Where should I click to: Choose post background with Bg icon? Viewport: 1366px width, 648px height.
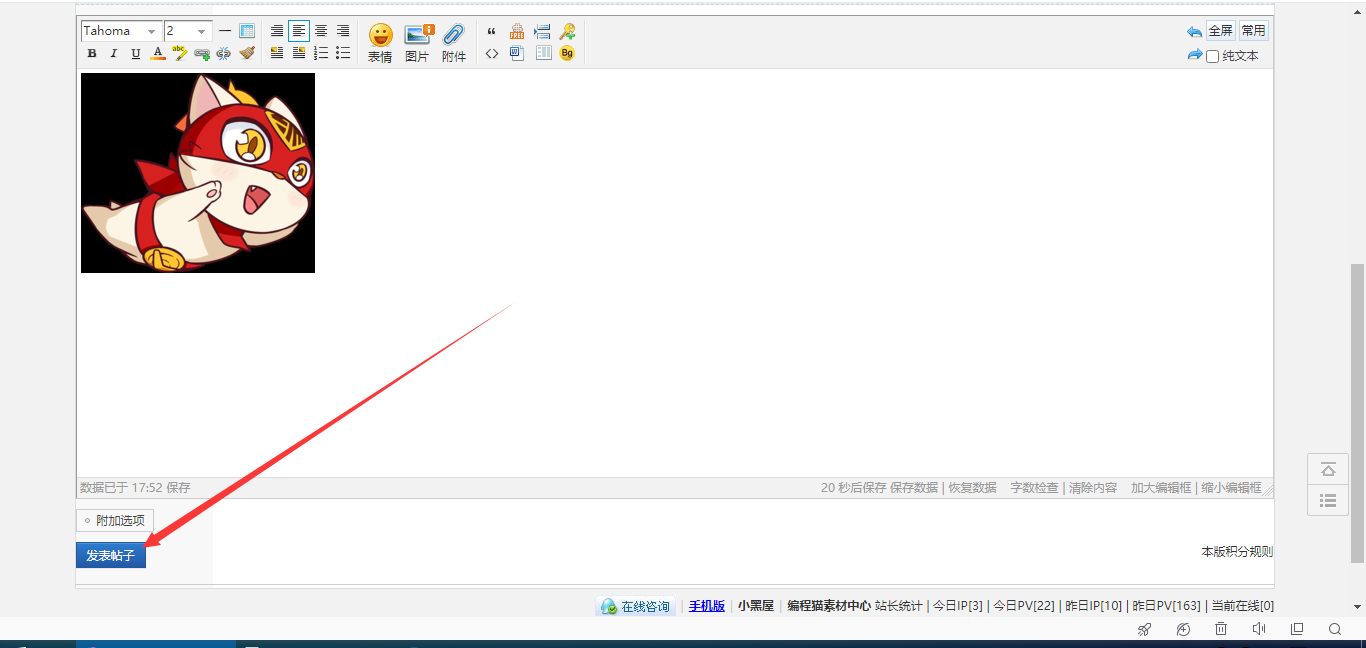(x=567, y=53)
